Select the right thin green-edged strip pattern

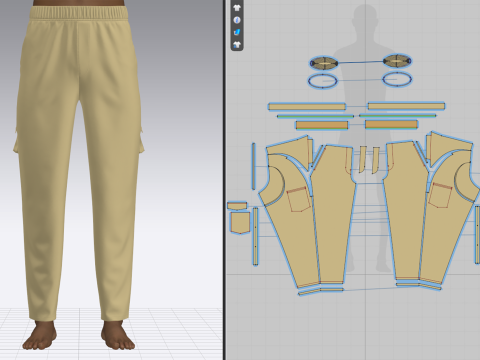point(398,116)
